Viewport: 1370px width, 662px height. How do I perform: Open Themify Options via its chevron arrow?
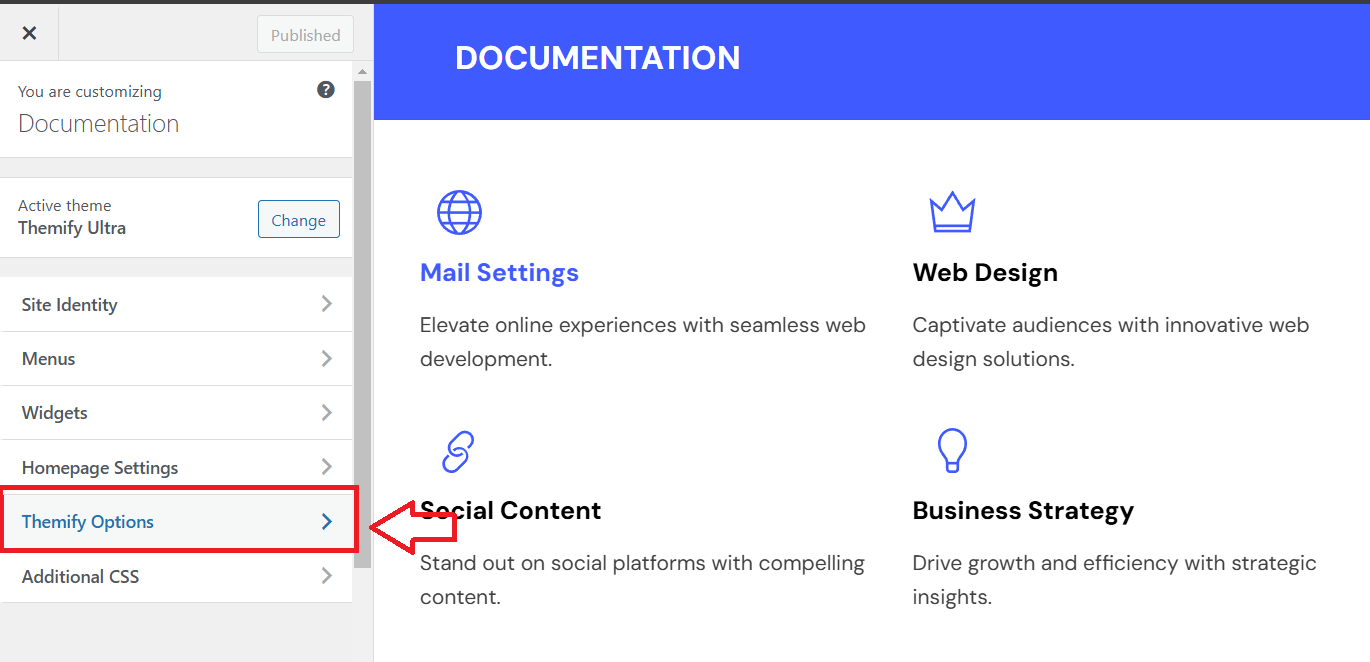tap(326, 521)
